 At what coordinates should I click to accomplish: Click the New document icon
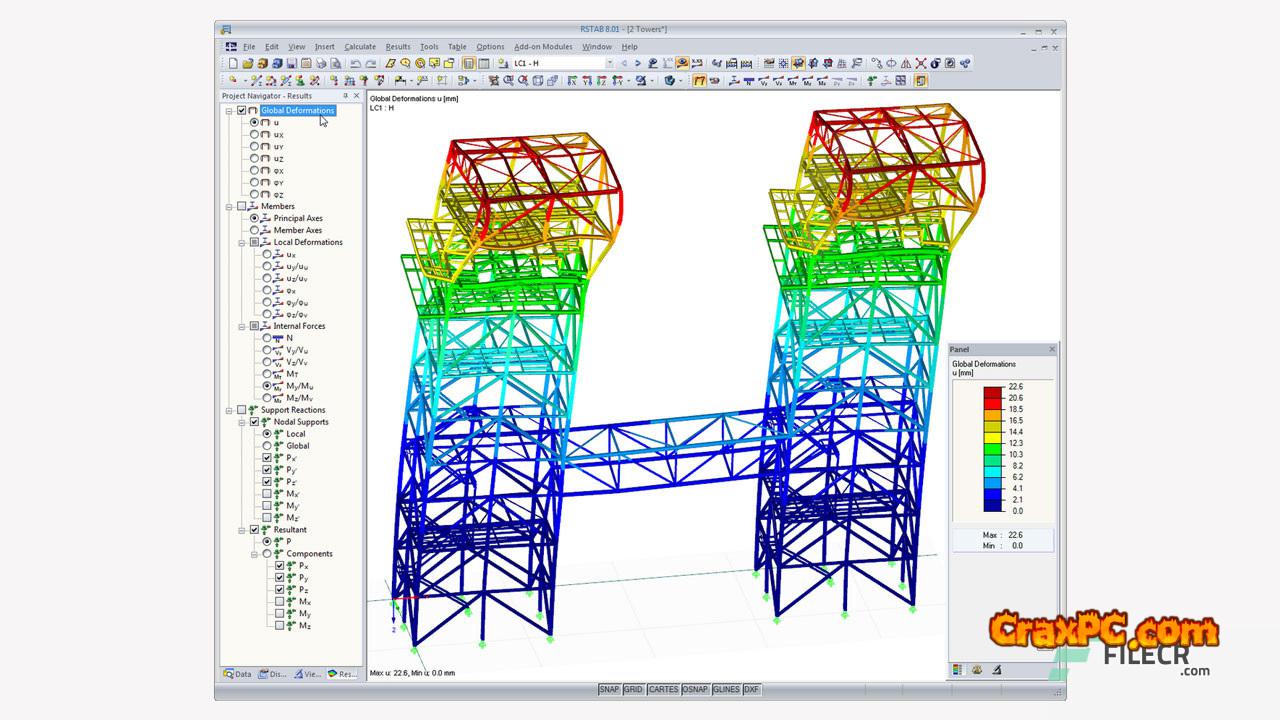(233, 63)
